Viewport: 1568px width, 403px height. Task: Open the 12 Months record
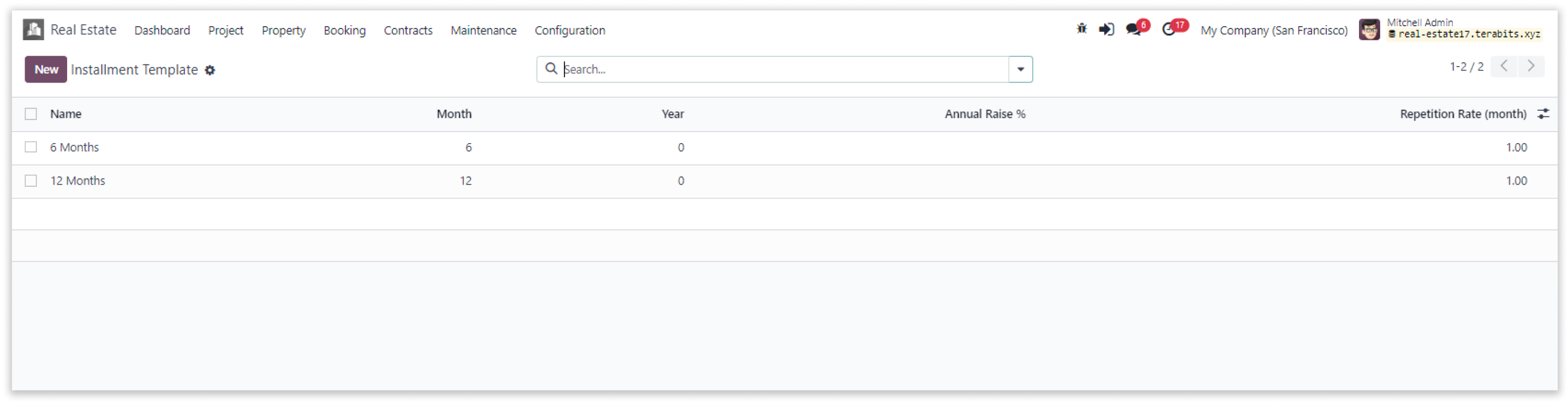[77, 181]
